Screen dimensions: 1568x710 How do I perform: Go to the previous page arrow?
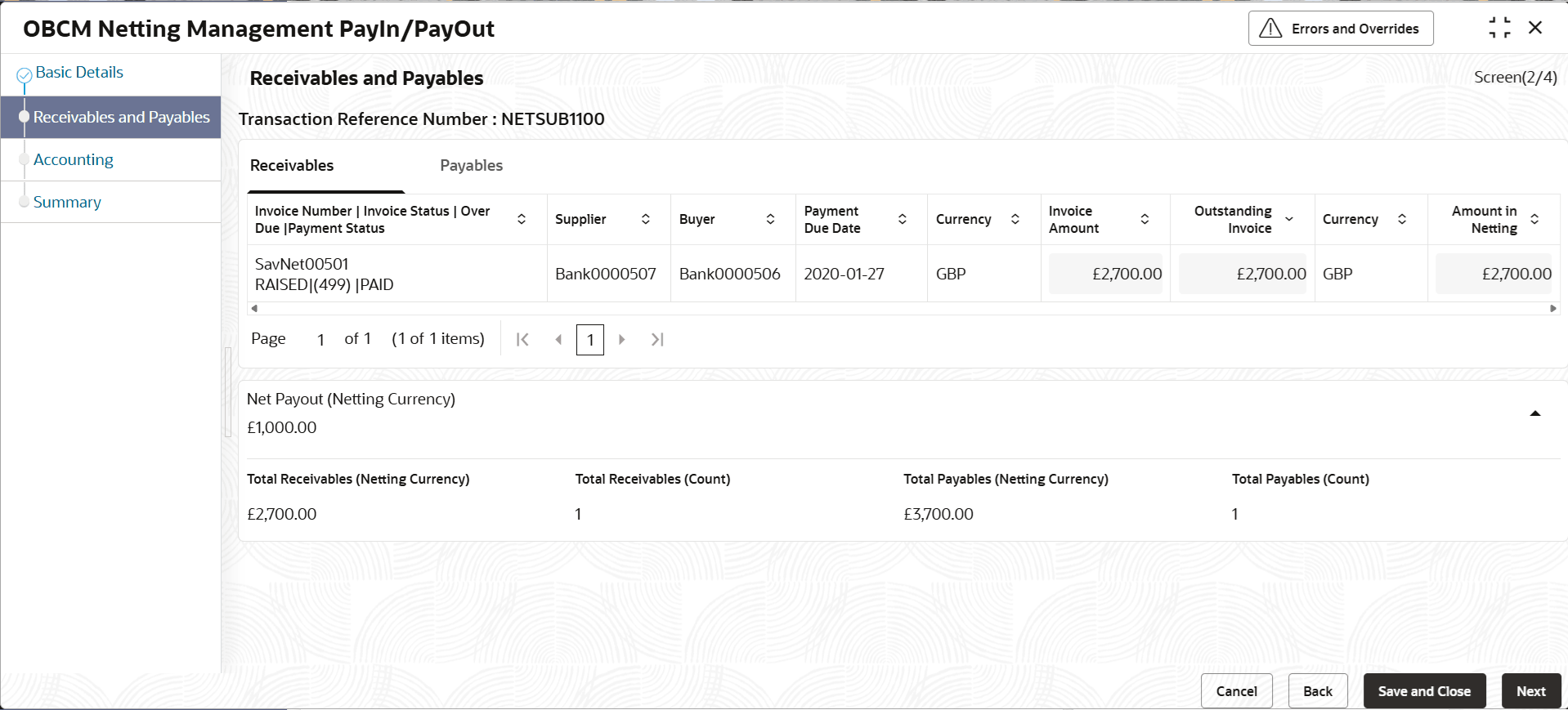[558, 339]
